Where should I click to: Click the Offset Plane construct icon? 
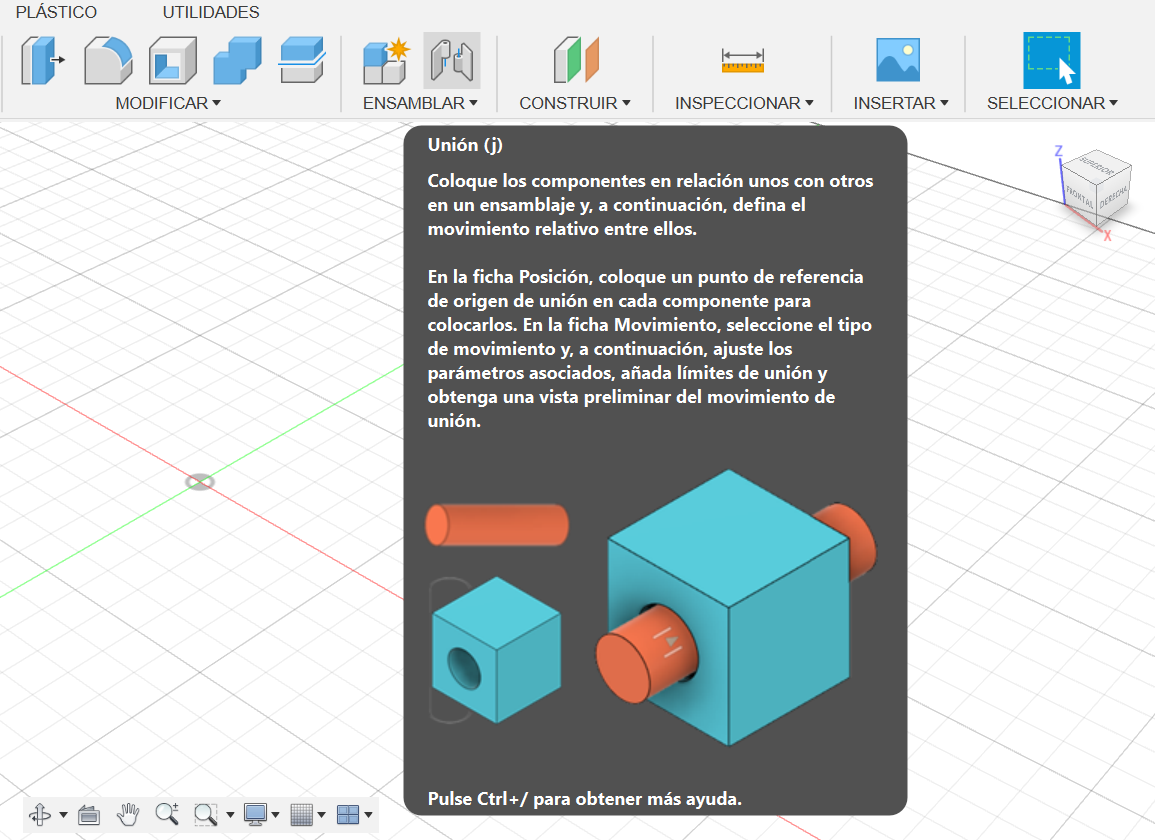pyautogui.click(x=576, y=60)
